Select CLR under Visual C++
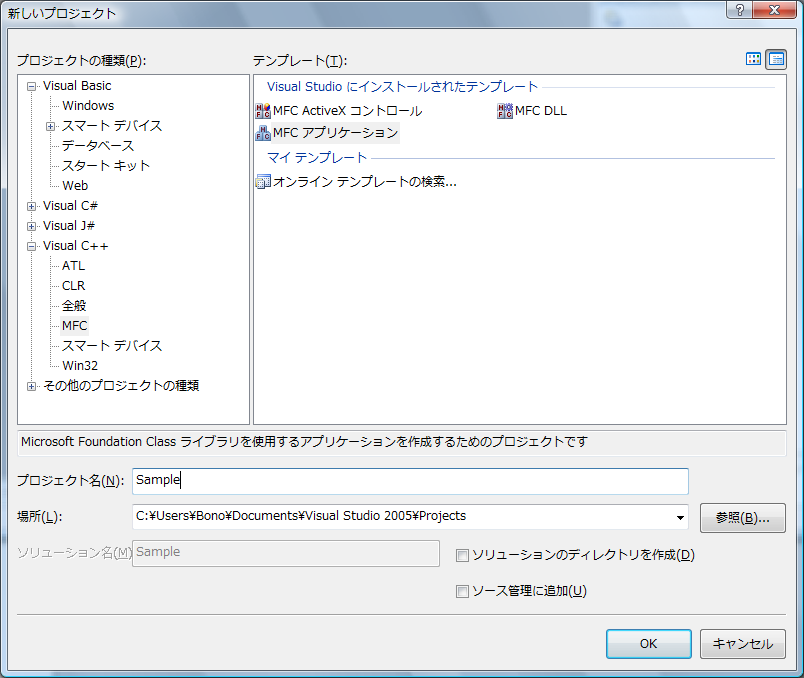804x678 pixels. point(73,286)
